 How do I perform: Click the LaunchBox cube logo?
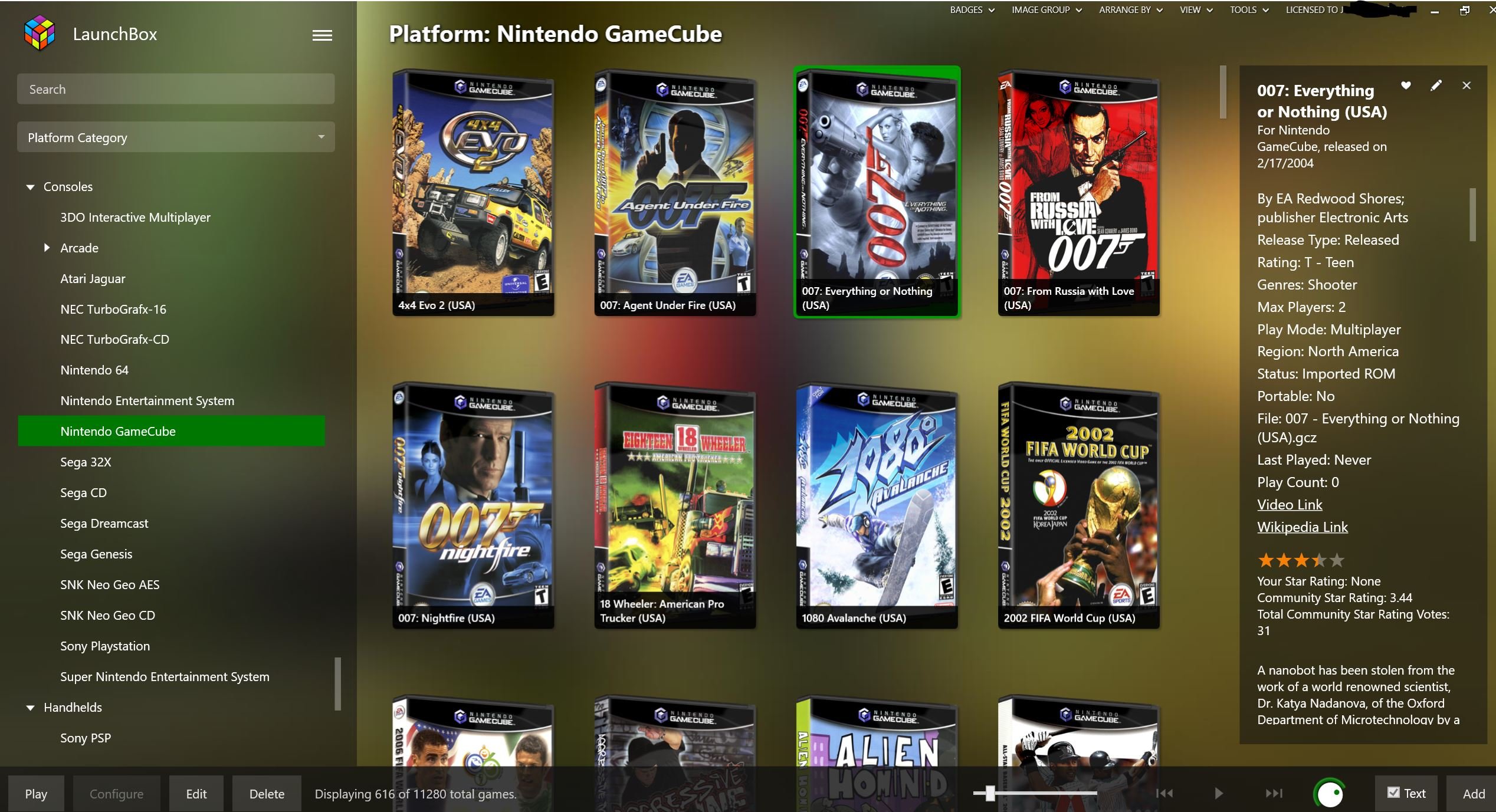(x=40, y=33)
